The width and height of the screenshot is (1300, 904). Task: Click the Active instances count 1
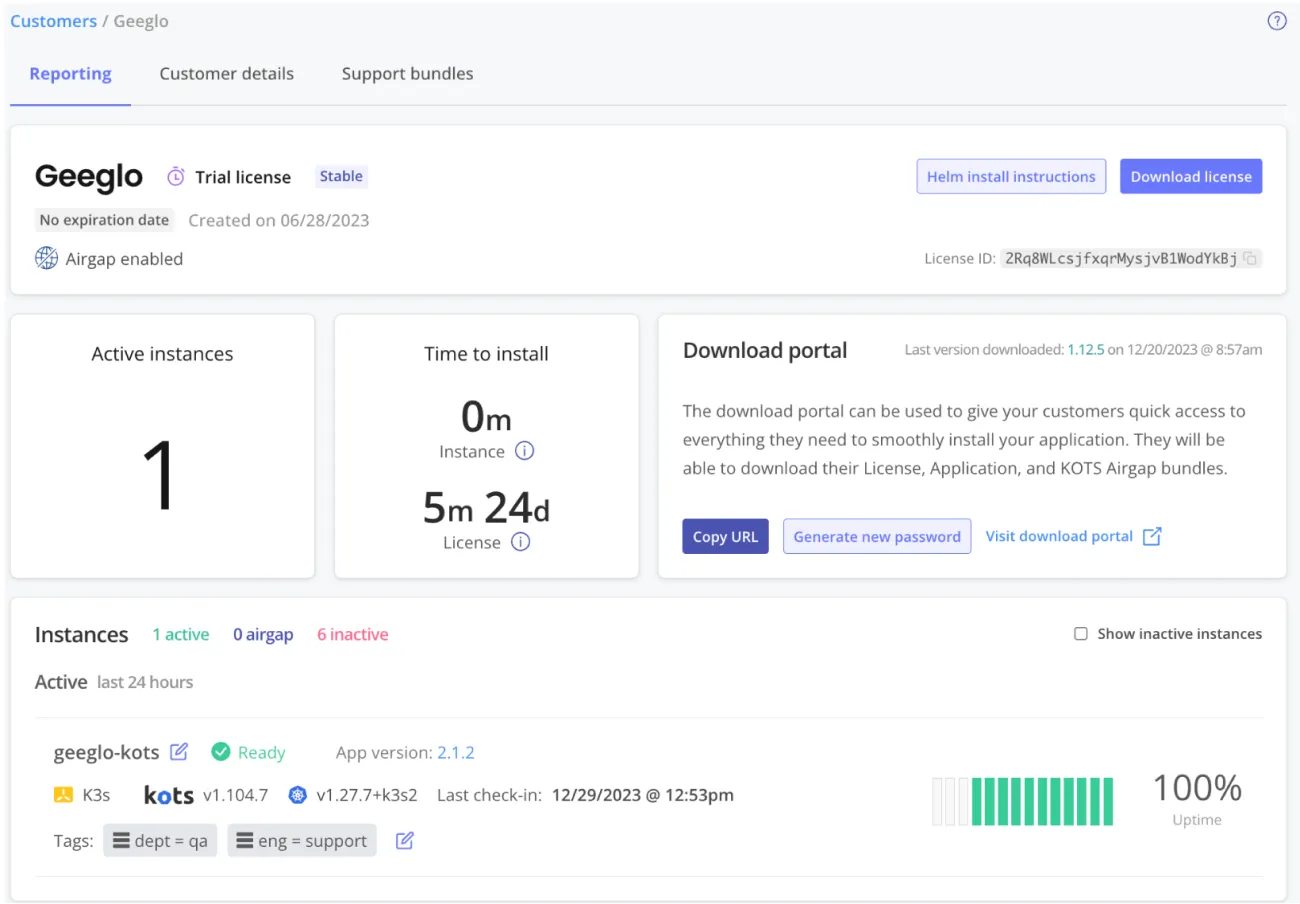click(x=160, y=476)
